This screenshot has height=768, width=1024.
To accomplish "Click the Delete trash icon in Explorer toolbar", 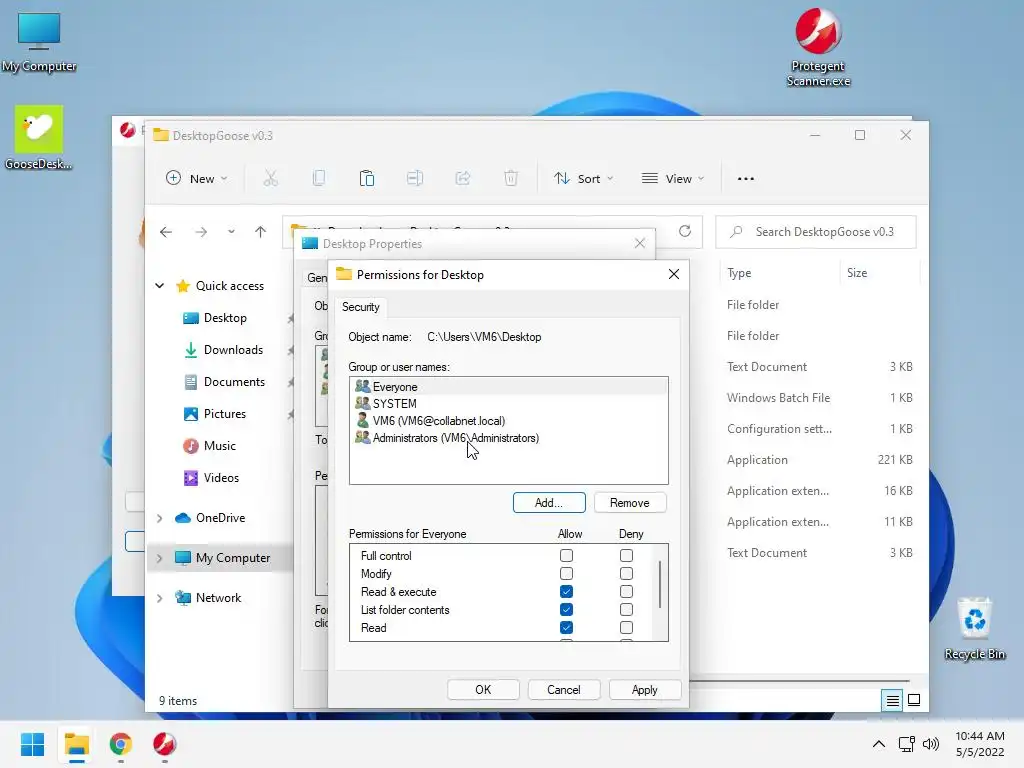I will click(x=511, y=178).
